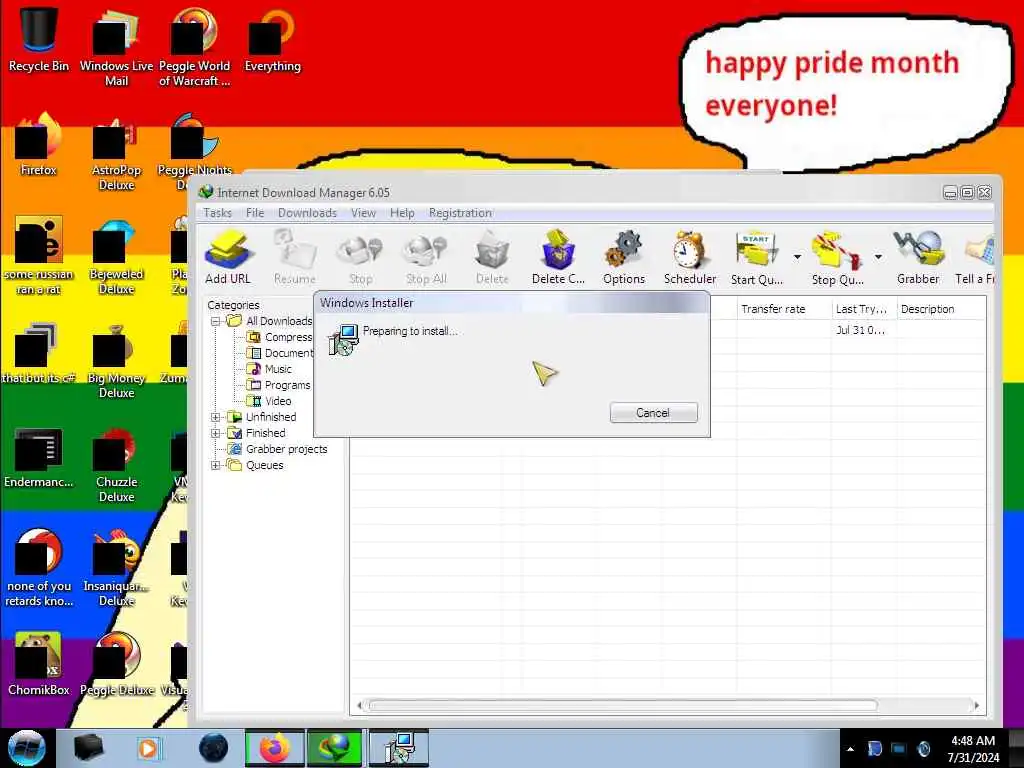Sort by Last Try column header
The image size is (1024, 768).
pyautogui.click(x=864, y=309)
